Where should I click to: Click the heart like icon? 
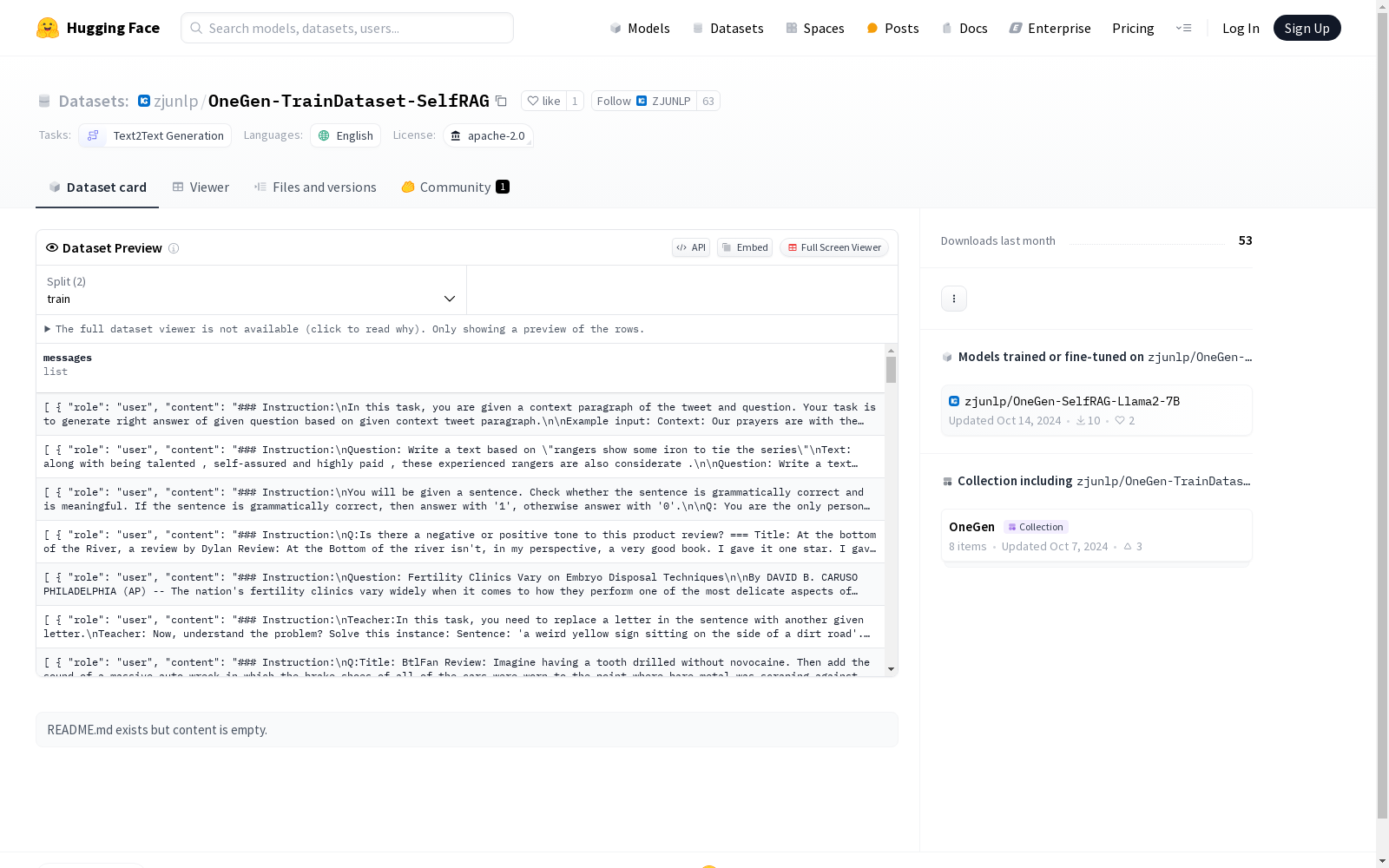click(533, 101)
